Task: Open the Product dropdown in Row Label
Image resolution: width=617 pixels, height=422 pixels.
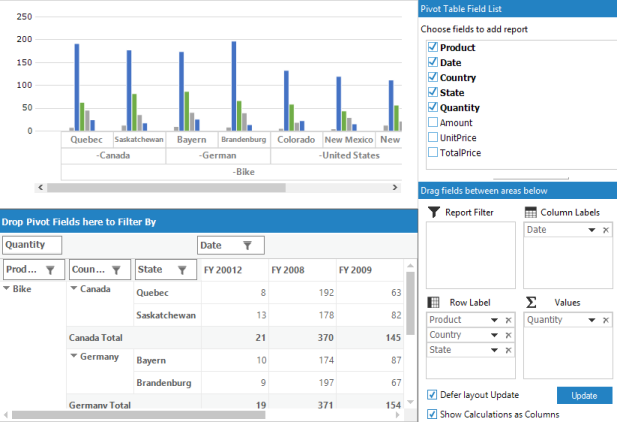Action: (494, 320)
